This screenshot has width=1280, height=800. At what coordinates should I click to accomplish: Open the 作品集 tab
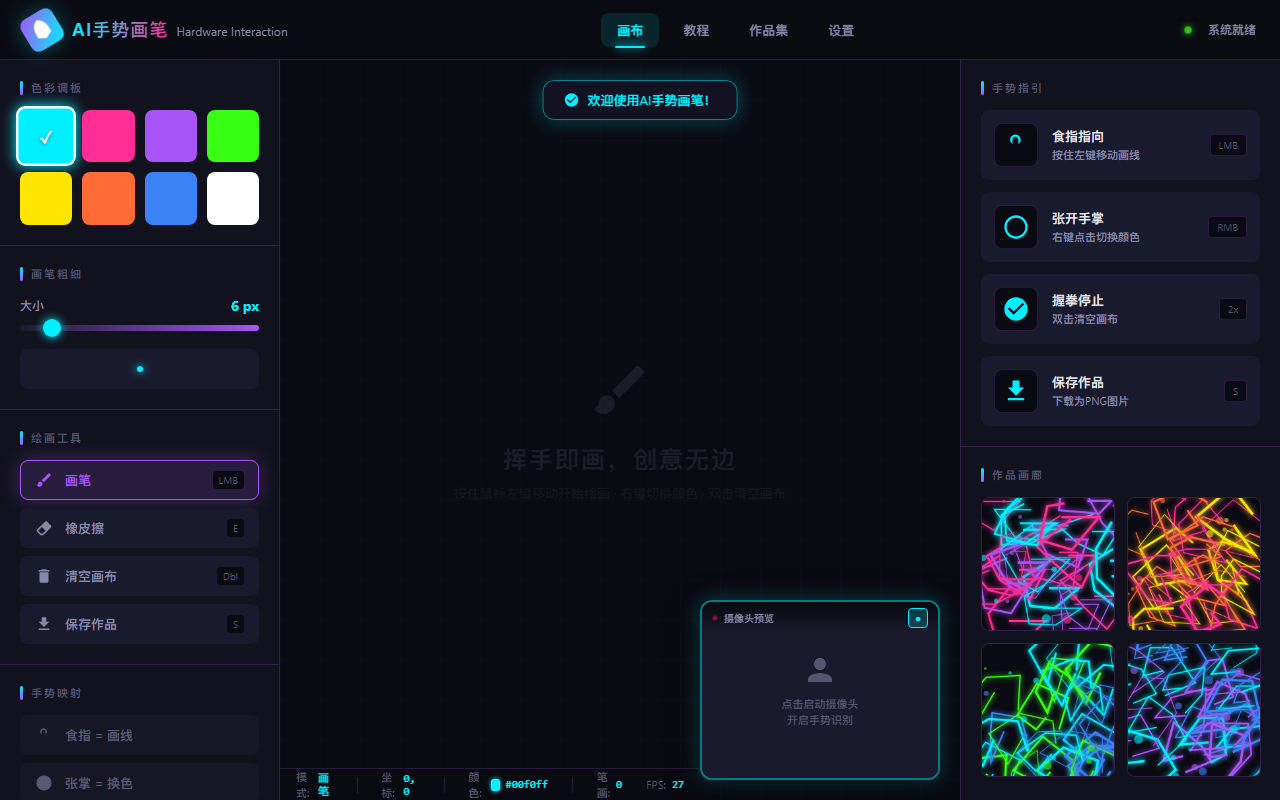pos(769,30)
